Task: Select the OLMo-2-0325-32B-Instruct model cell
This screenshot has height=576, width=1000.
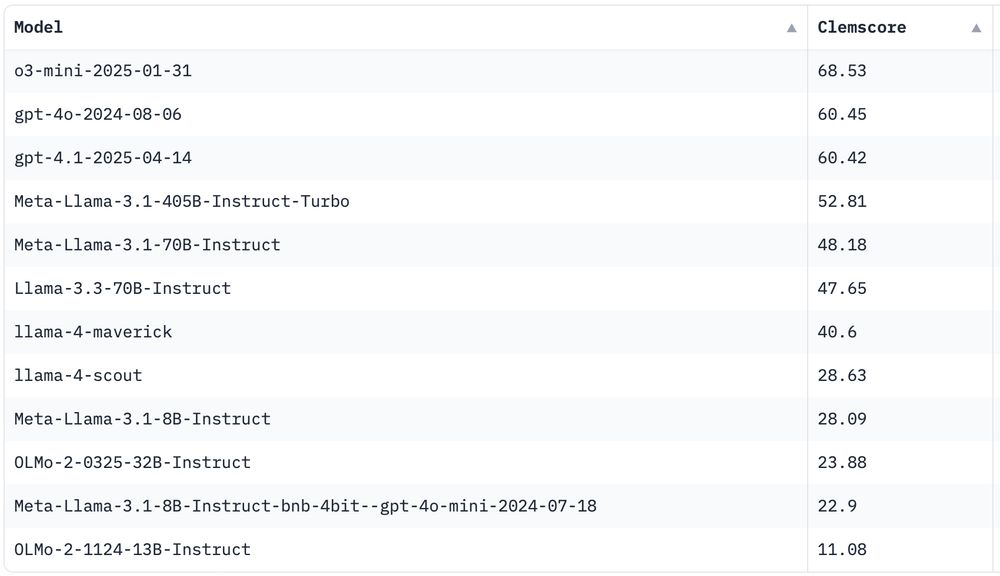Action: tap(406, 462)
